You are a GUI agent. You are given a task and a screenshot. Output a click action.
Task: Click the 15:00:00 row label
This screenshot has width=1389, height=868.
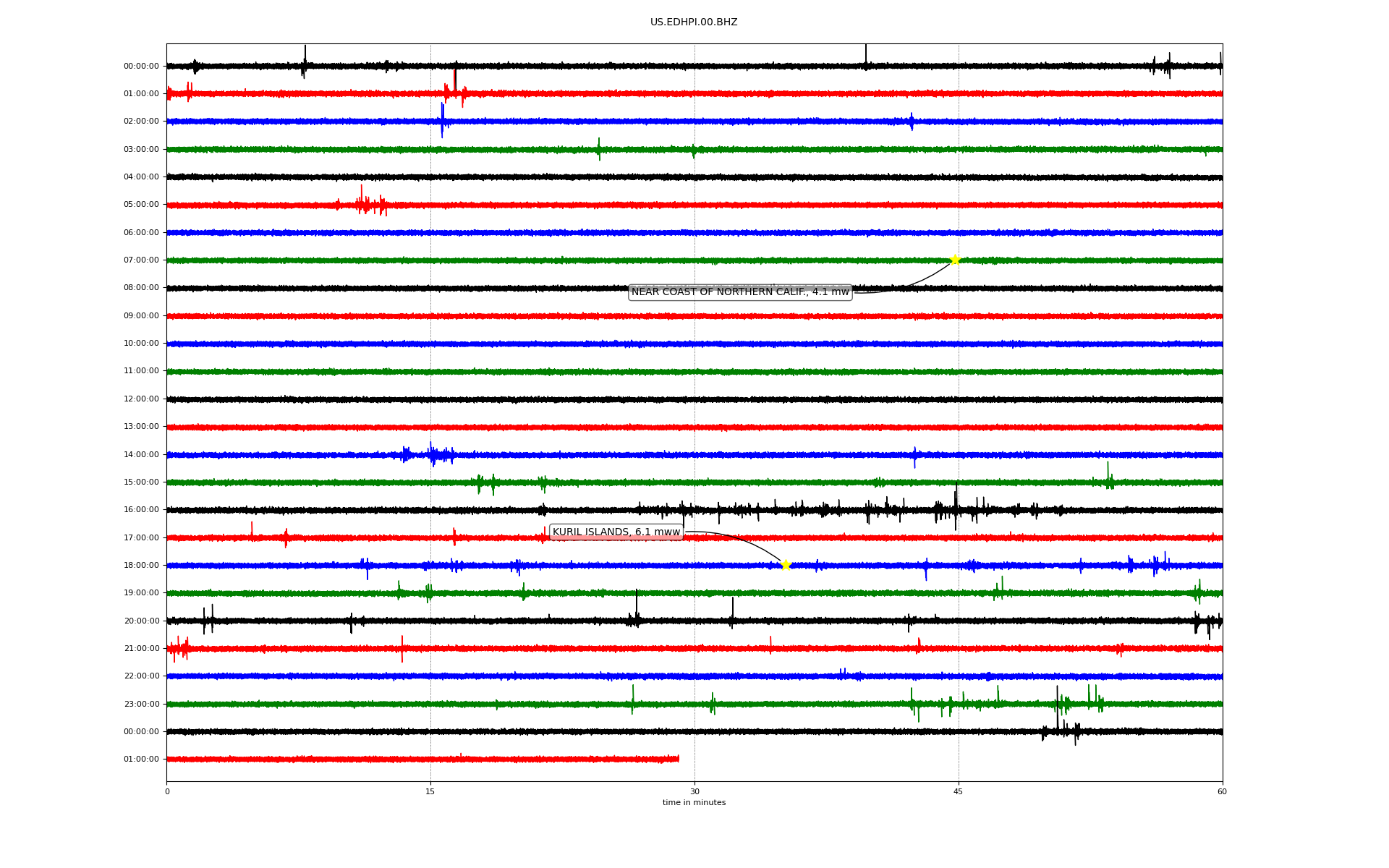tap(141, 482)
